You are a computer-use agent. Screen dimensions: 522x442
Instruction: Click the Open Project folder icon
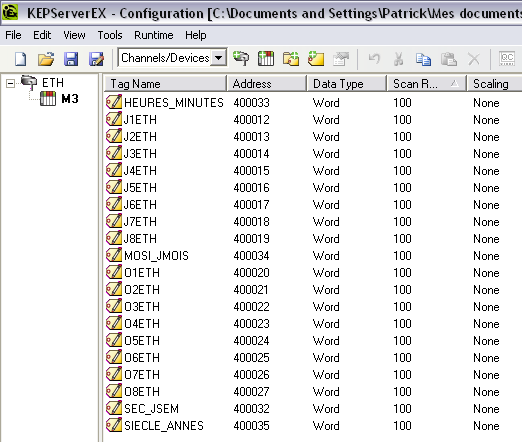pyautogui.click(x=46, y=59)
